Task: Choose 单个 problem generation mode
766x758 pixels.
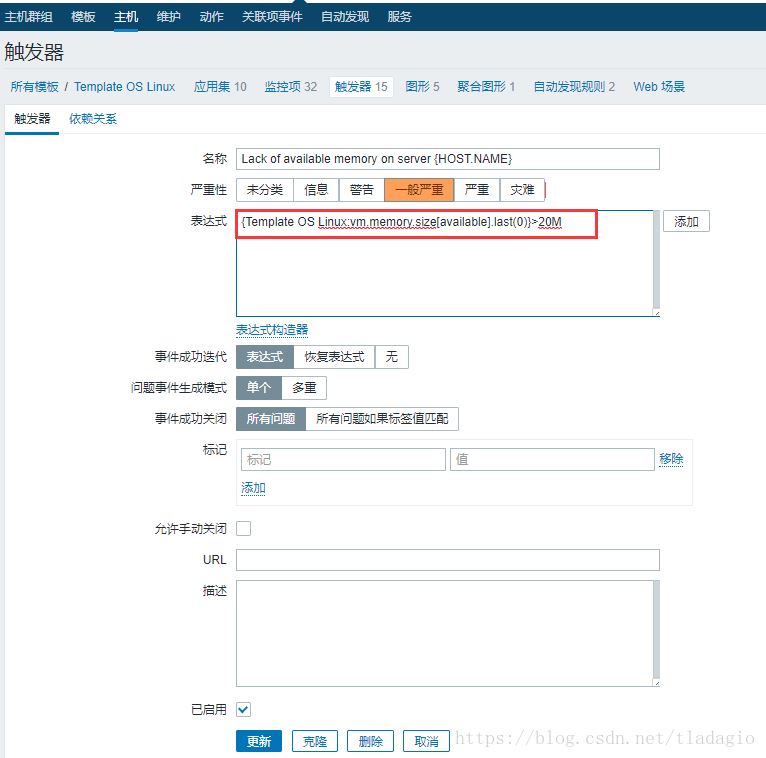Action: [259, 388]
